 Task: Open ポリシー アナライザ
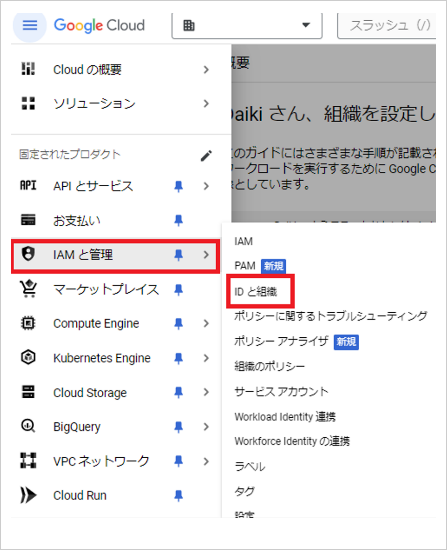click(x=281, y=341)
